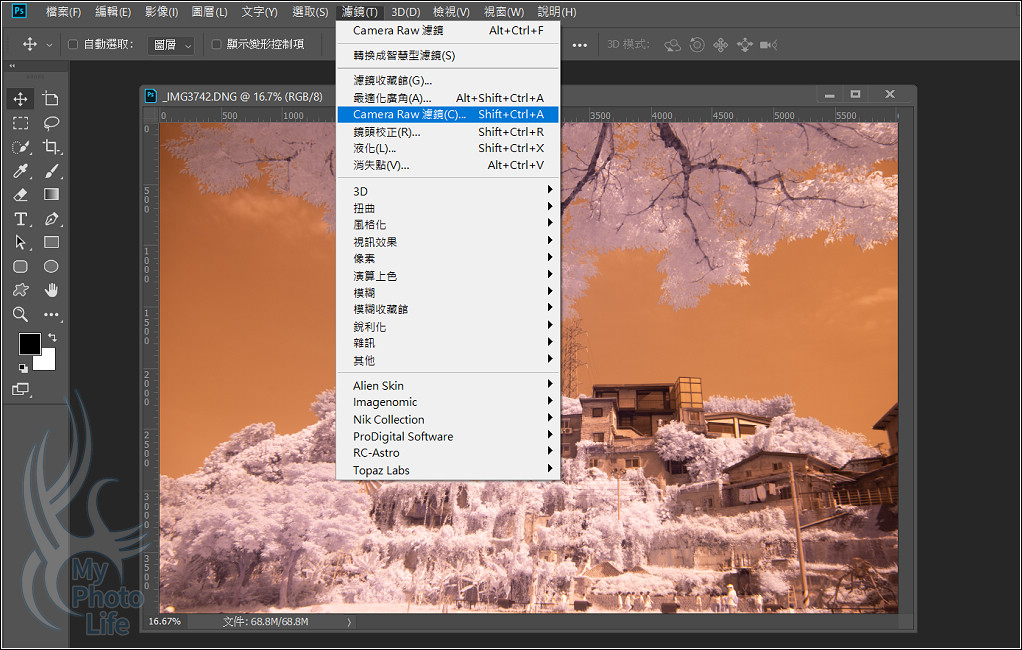This screenshot has width=1022, height=650.
Task: Select the Hand tool
Action: (x=51, y=290)
